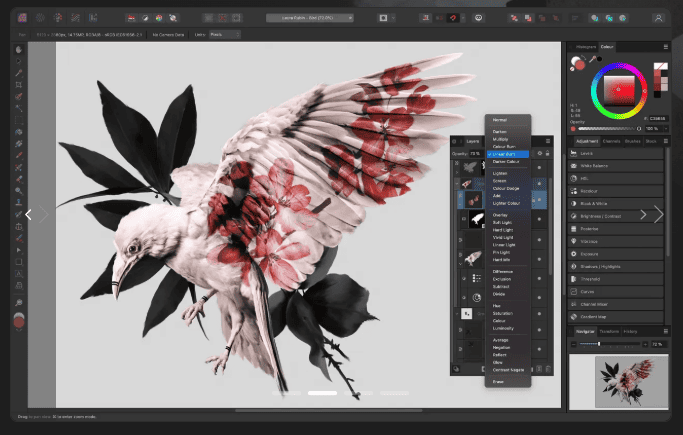The image size is (683, 435).
Task: Select the Paint Brush tool
Action: click(19, 155)
